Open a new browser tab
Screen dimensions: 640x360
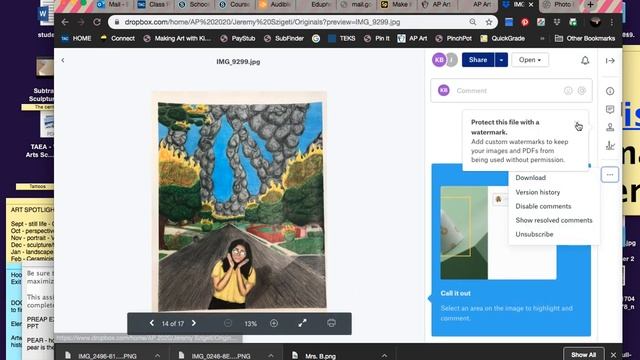pos(590,4)
